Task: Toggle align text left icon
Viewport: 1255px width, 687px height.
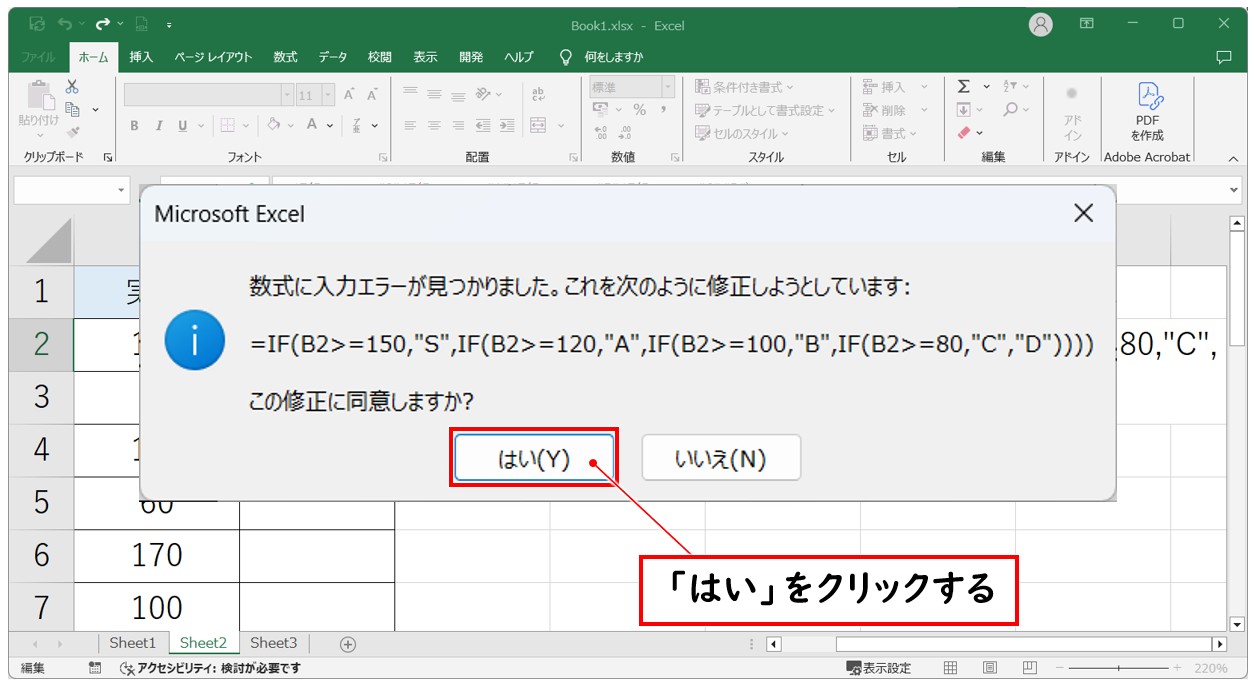Action: coord(410,126)
